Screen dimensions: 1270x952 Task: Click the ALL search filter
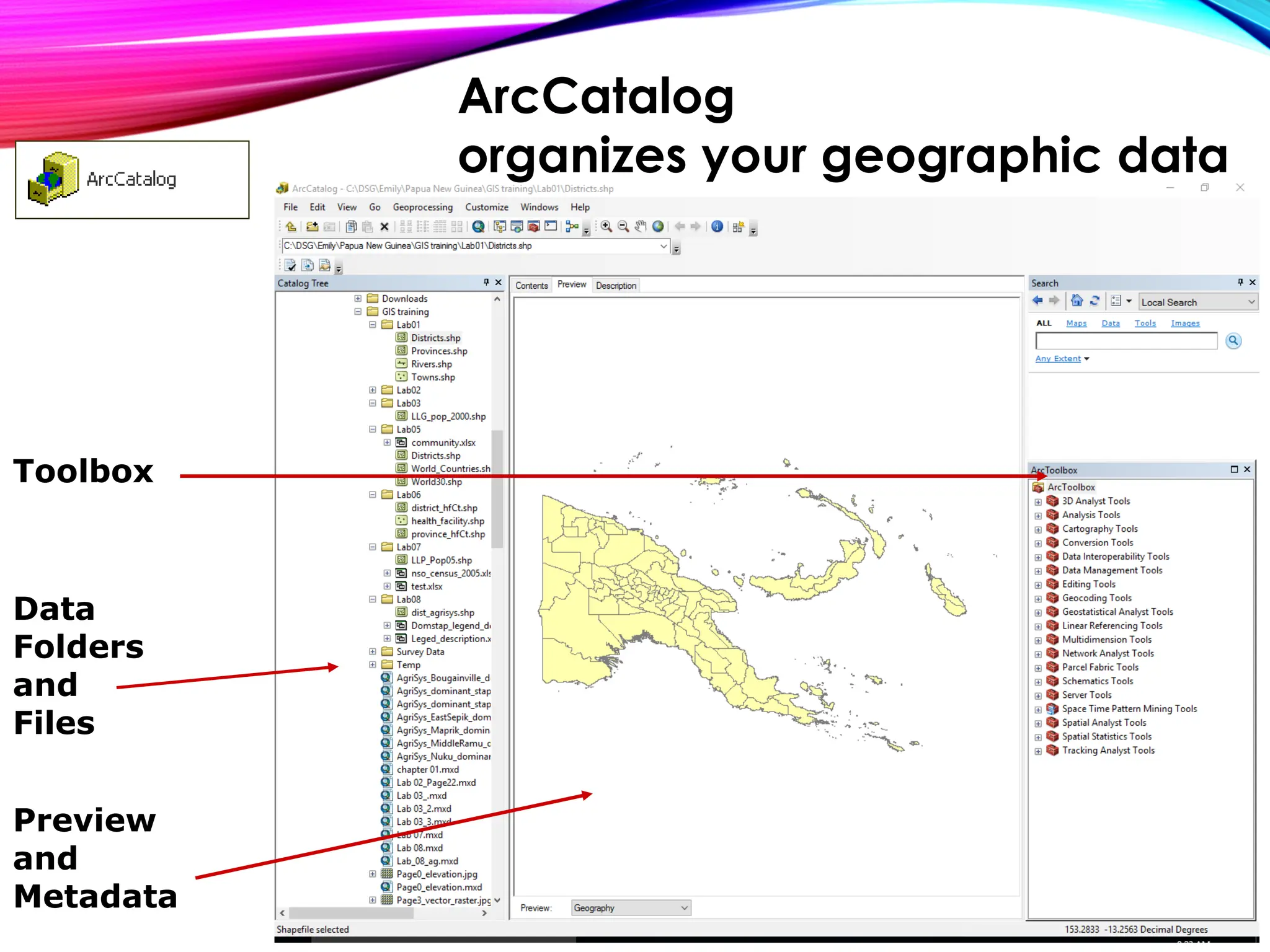coord(1044,324)
